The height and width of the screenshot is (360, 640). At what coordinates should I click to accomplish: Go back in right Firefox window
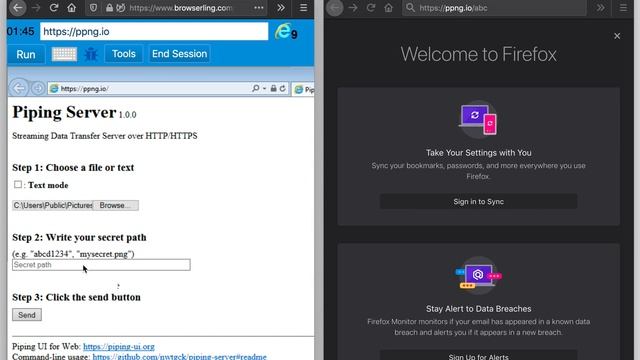335,8
